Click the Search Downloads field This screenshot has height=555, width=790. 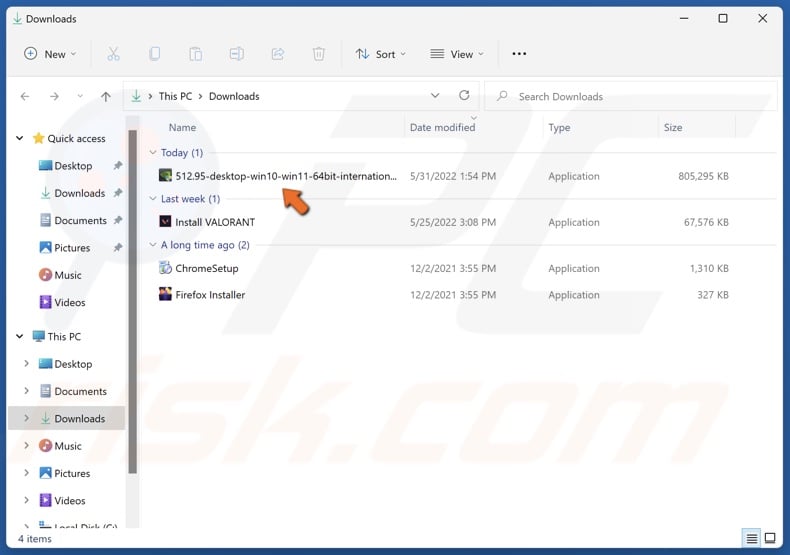coord(631,96)
